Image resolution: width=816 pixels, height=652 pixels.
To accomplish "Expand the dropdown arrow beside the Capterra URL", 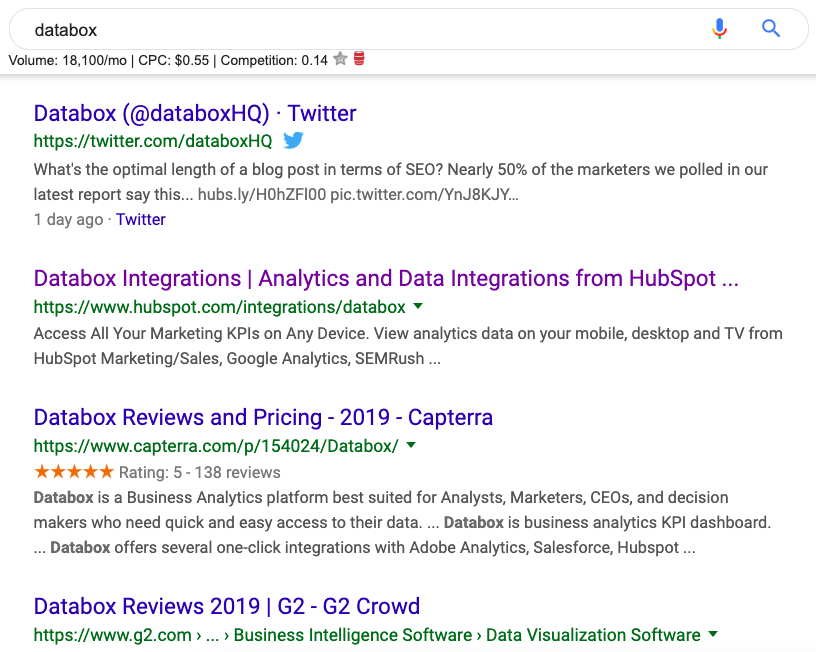I will (x=411, y=444).
